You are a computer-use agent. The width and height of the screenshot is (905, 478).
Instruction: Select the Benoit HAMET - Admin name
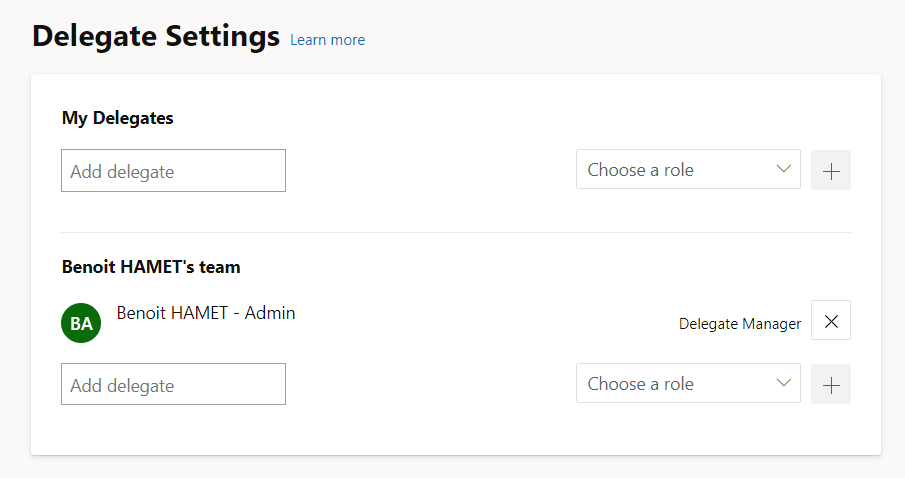click(206, 313)
